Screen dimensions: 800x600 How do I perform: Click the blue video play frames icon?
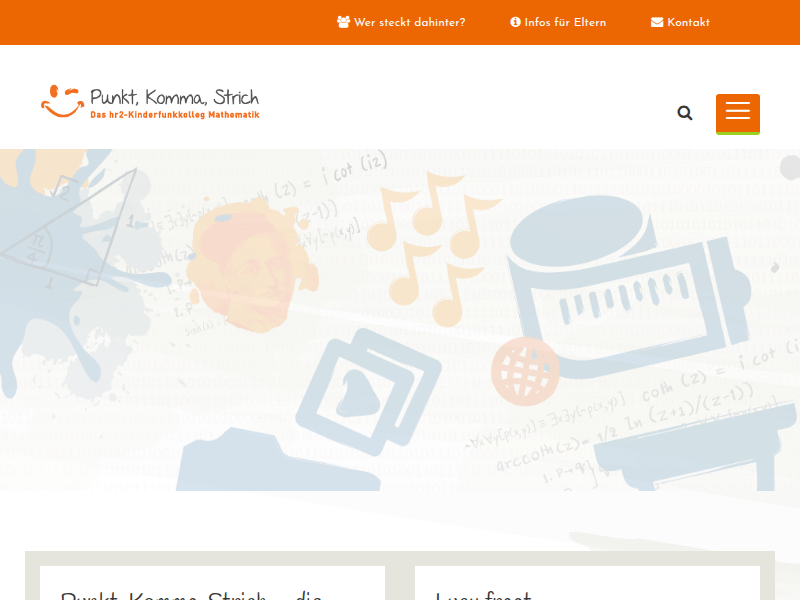click(368, 392)
